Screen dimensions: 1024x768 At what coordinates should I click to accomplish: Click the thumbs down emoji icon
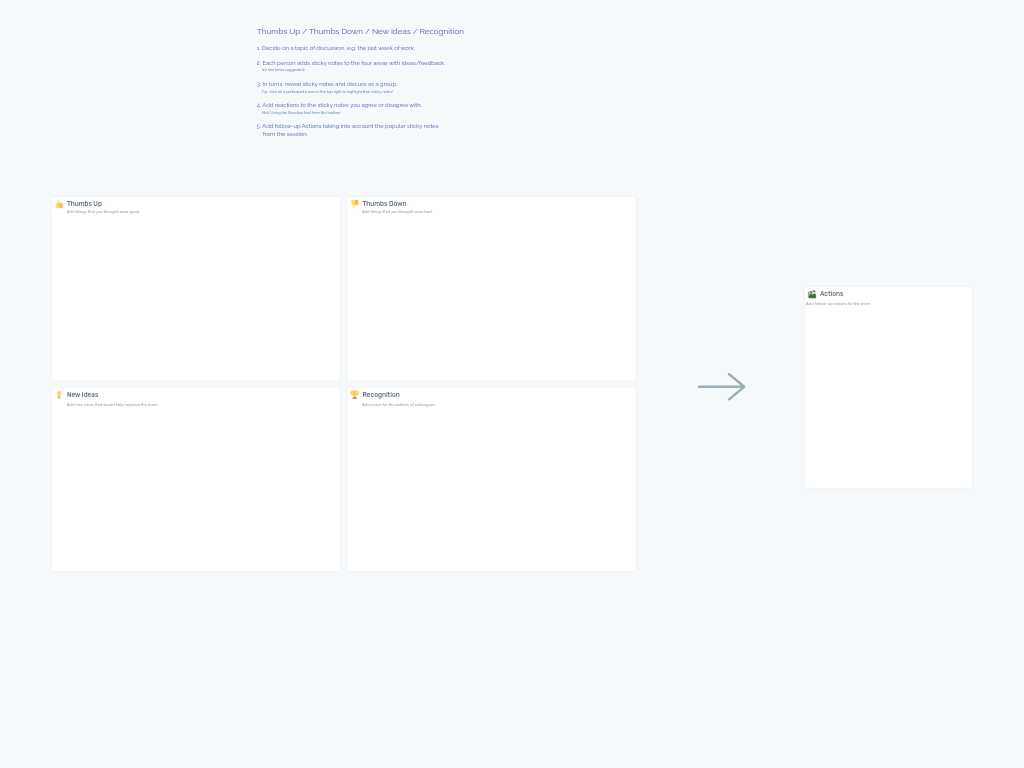coord(355,204)
